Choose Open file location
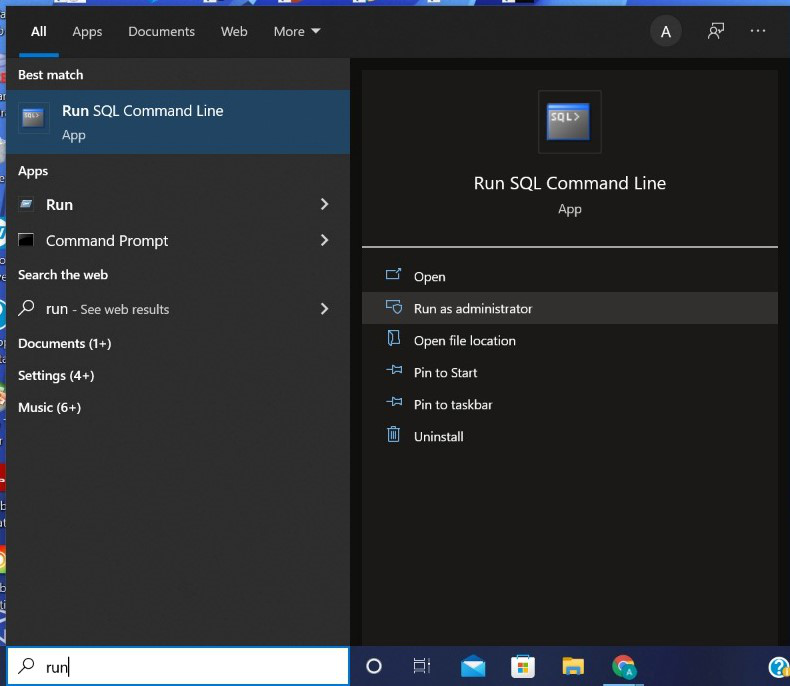This screenshot has height=686, width=790. (465, 341)
